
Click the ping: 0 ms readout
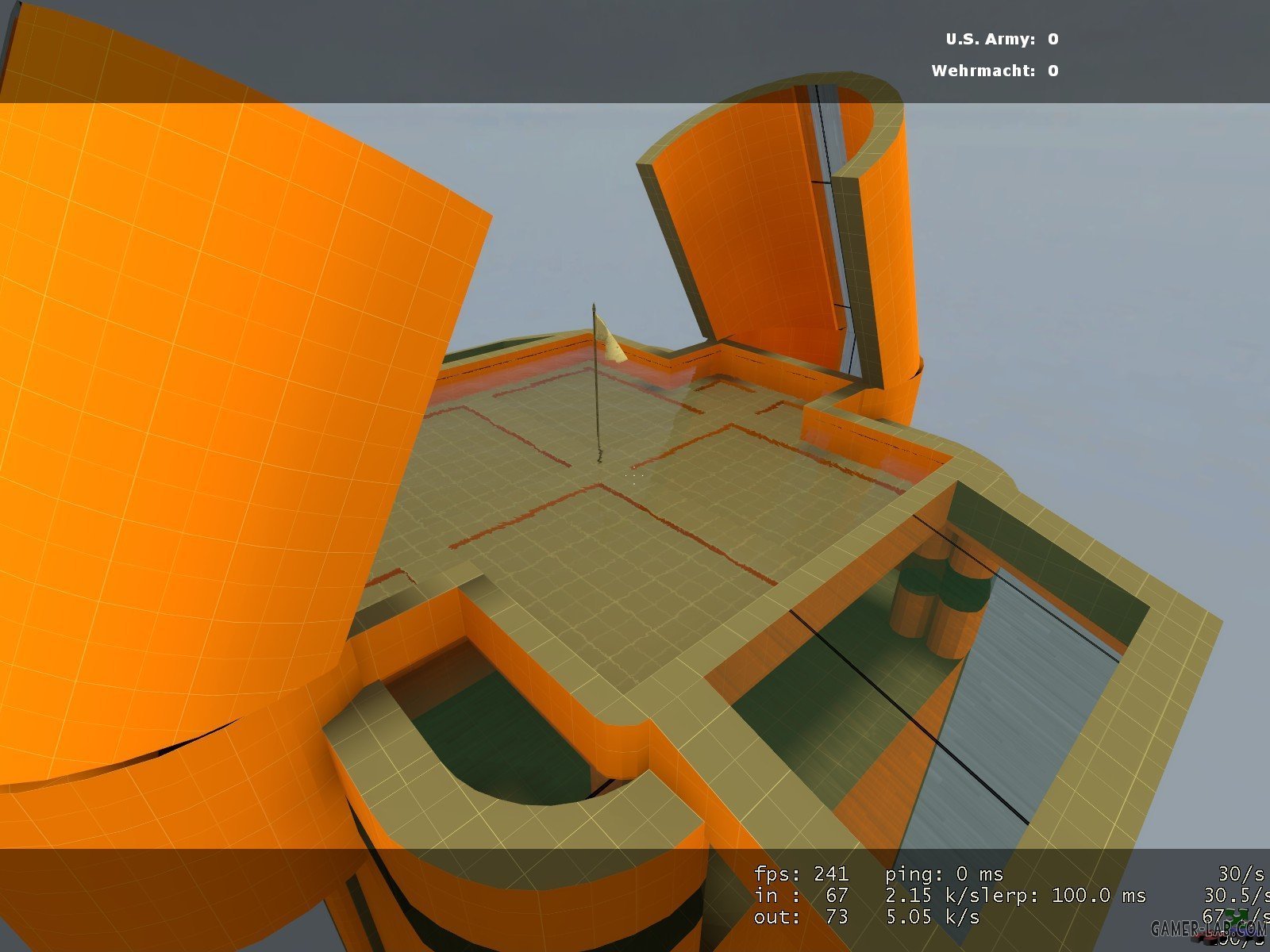pos(944,874)
